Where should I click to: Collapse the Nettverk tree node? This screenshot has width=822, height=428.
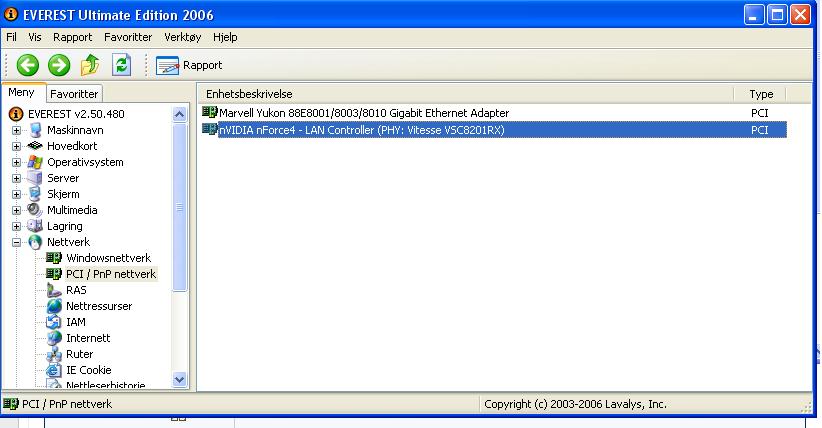pyautogui.click(x=16, y=242)
